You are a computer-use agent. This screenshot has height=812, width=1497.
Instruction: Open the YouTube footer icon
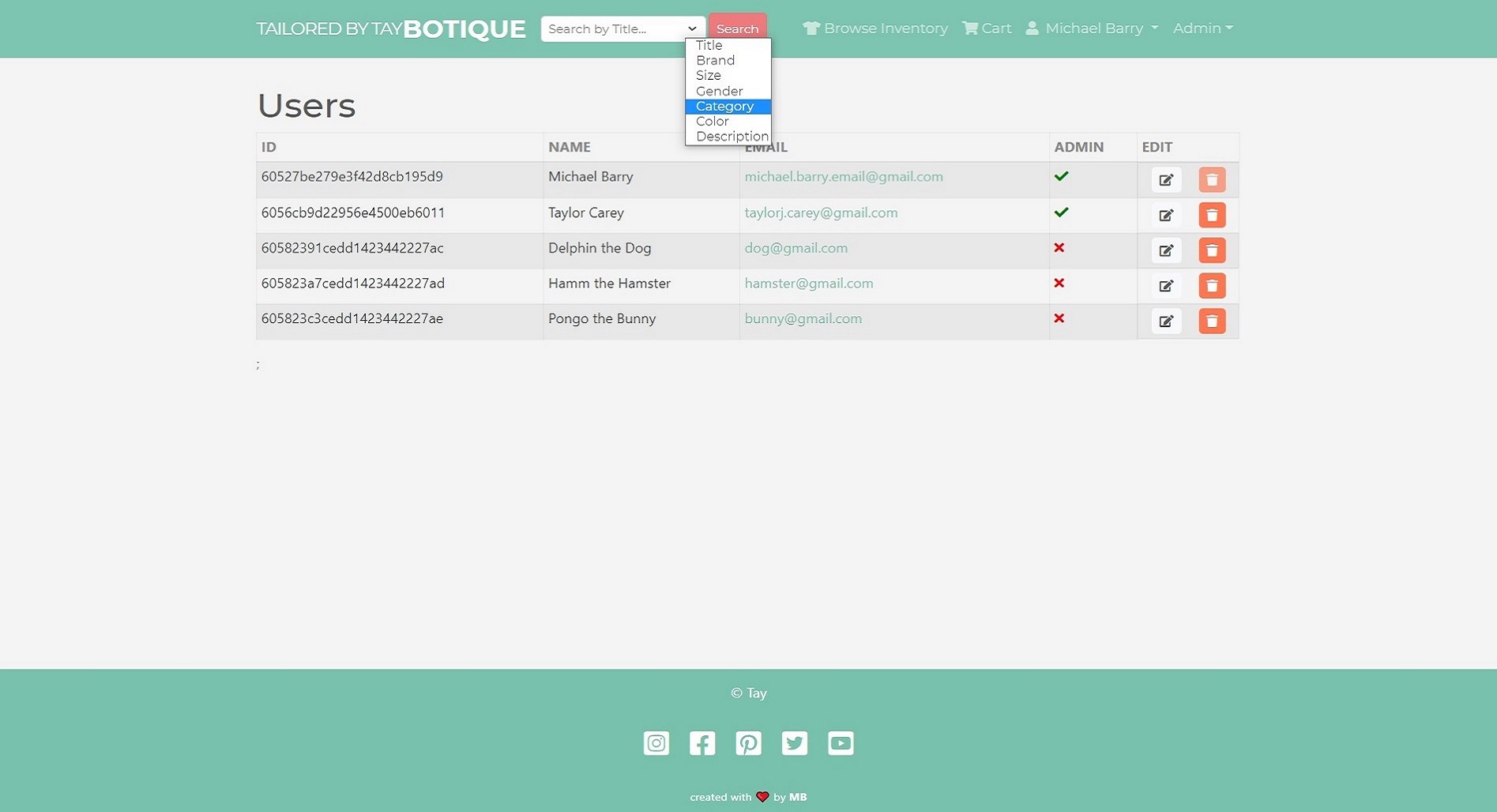tap(841, 743)
